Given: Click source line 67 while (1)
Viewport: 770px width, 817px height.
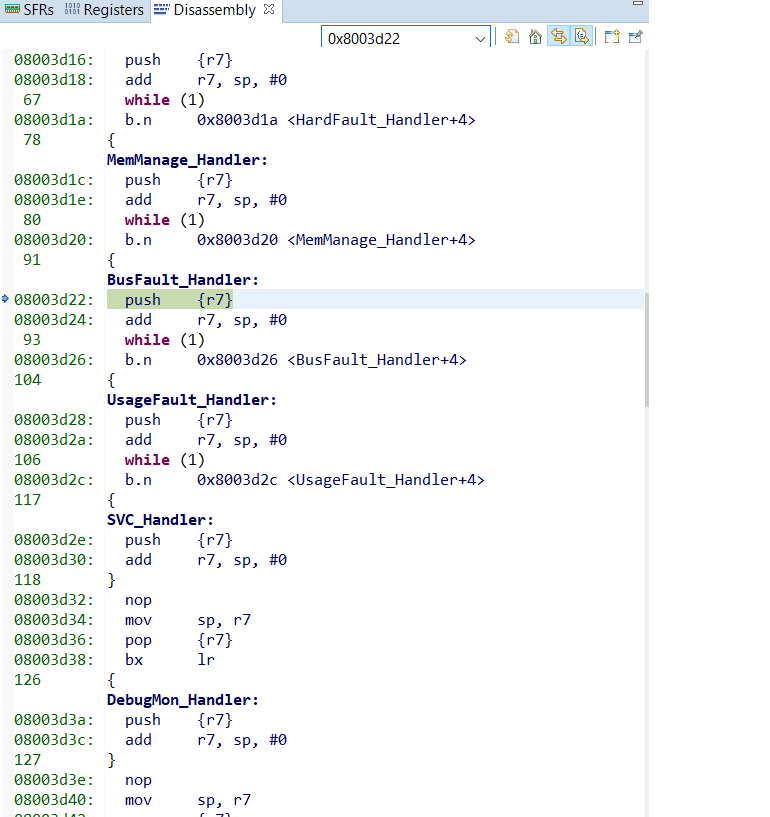Looking at the screenshot, I should pos(165,100).
